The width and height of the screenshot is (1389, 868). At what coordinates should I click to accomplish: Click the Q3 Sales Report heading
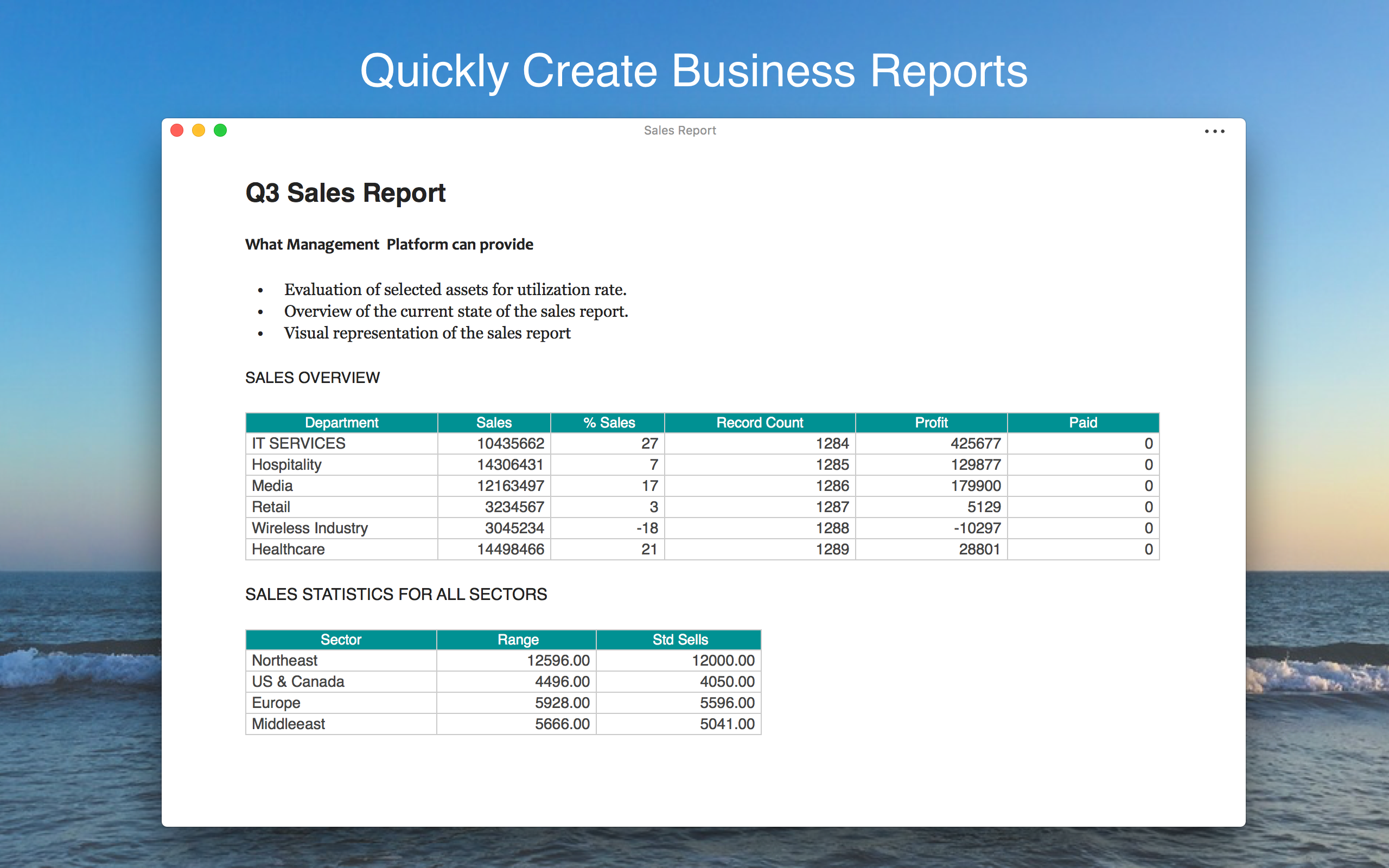[345, 193]
